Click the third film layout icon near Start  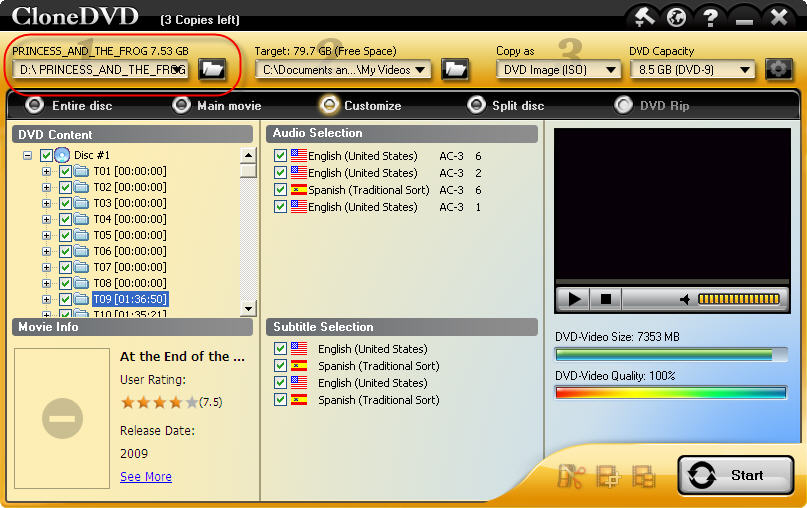(644, 476)
